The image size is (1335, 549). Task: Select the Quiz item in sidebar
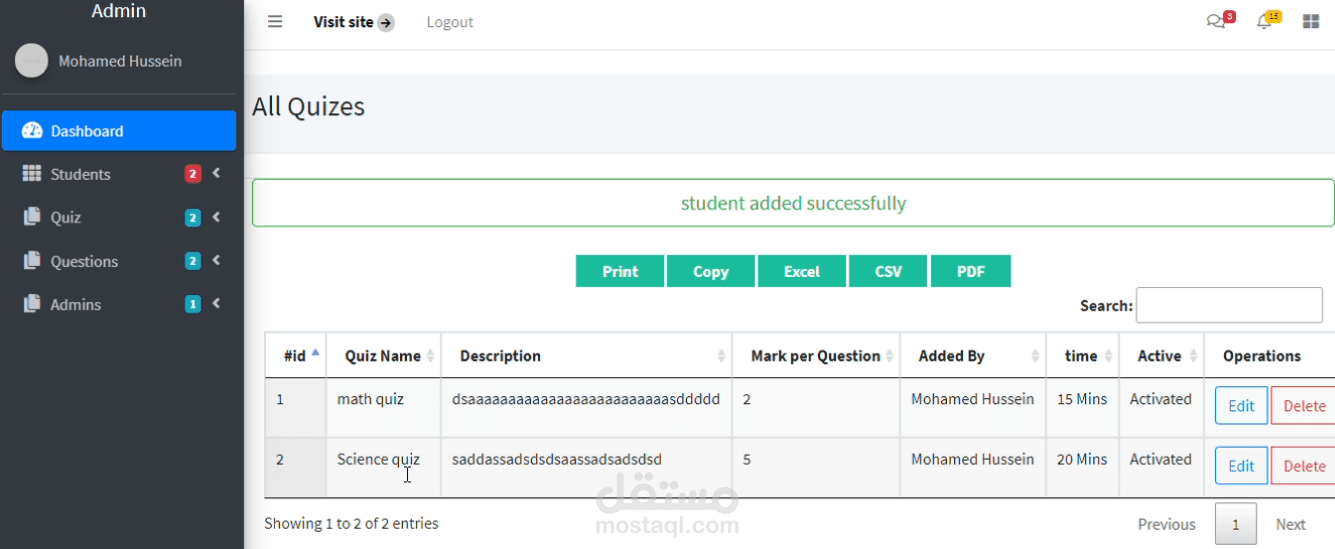click(66, 218)
